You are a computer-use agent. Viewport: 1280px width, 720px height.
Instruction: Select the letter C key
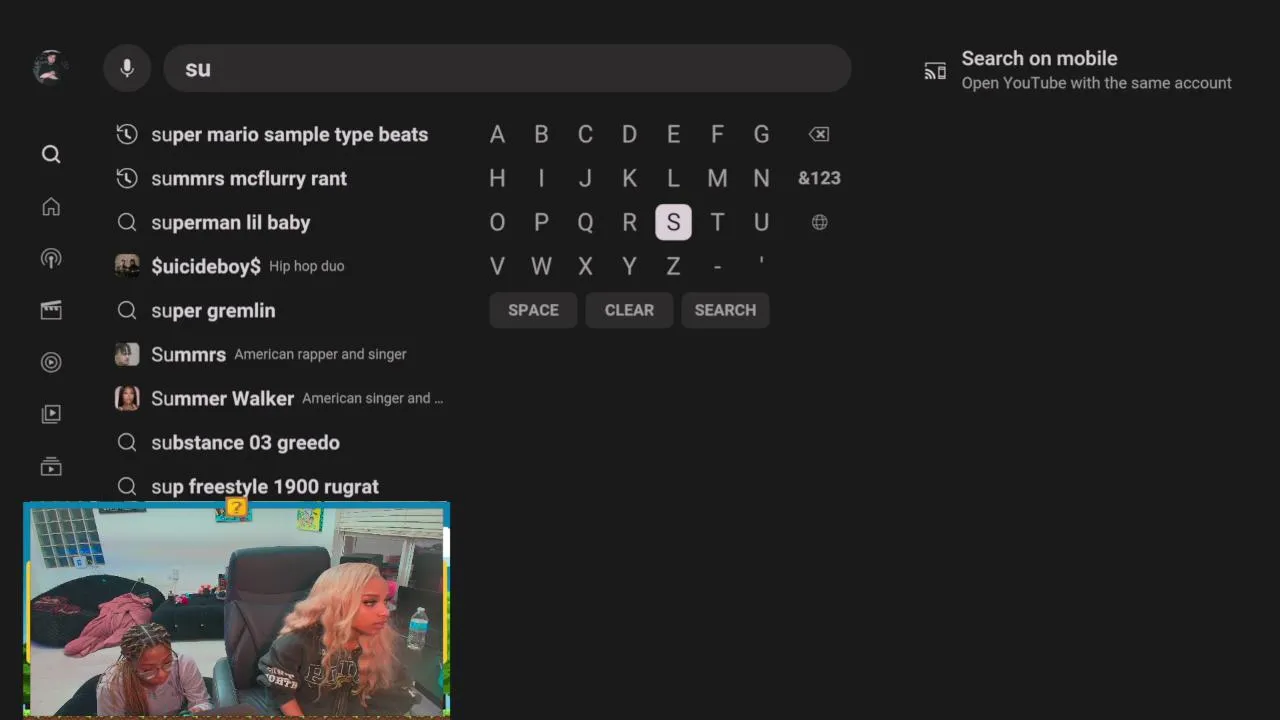coord(585,134)
